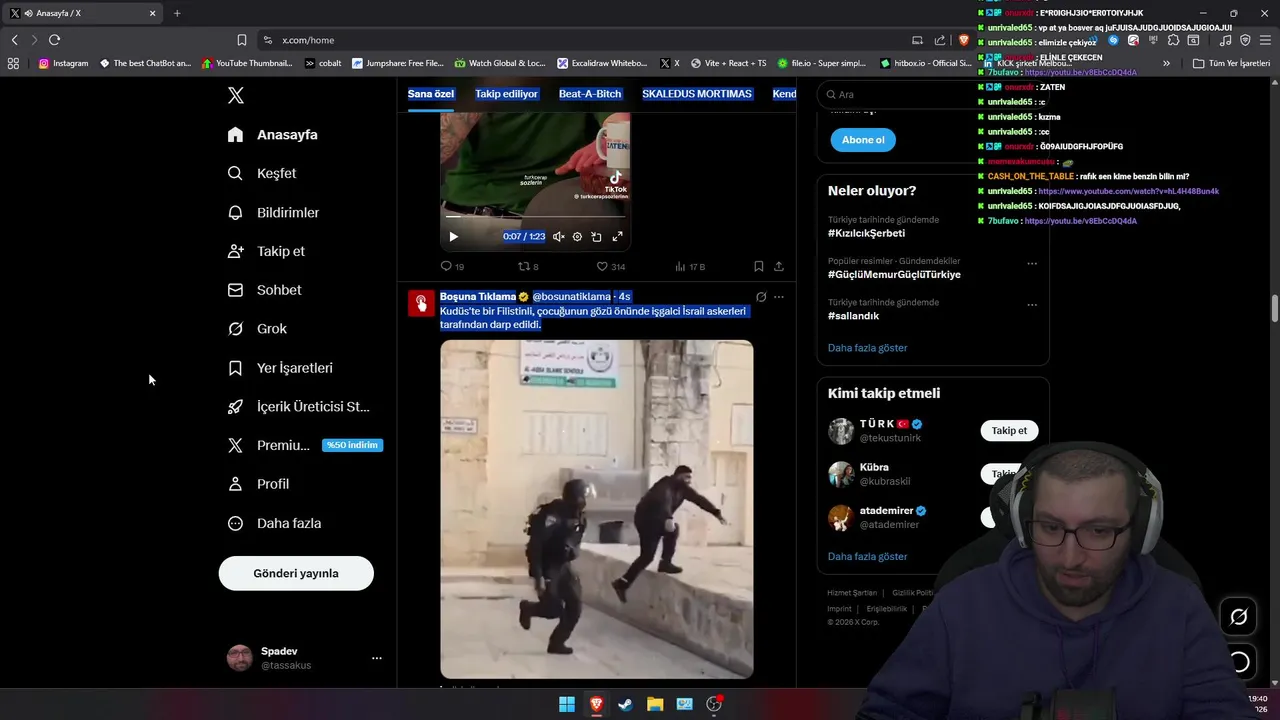Share the TikTok video post
Viewport: 1280px width, 720px height.
click(779, 267)
